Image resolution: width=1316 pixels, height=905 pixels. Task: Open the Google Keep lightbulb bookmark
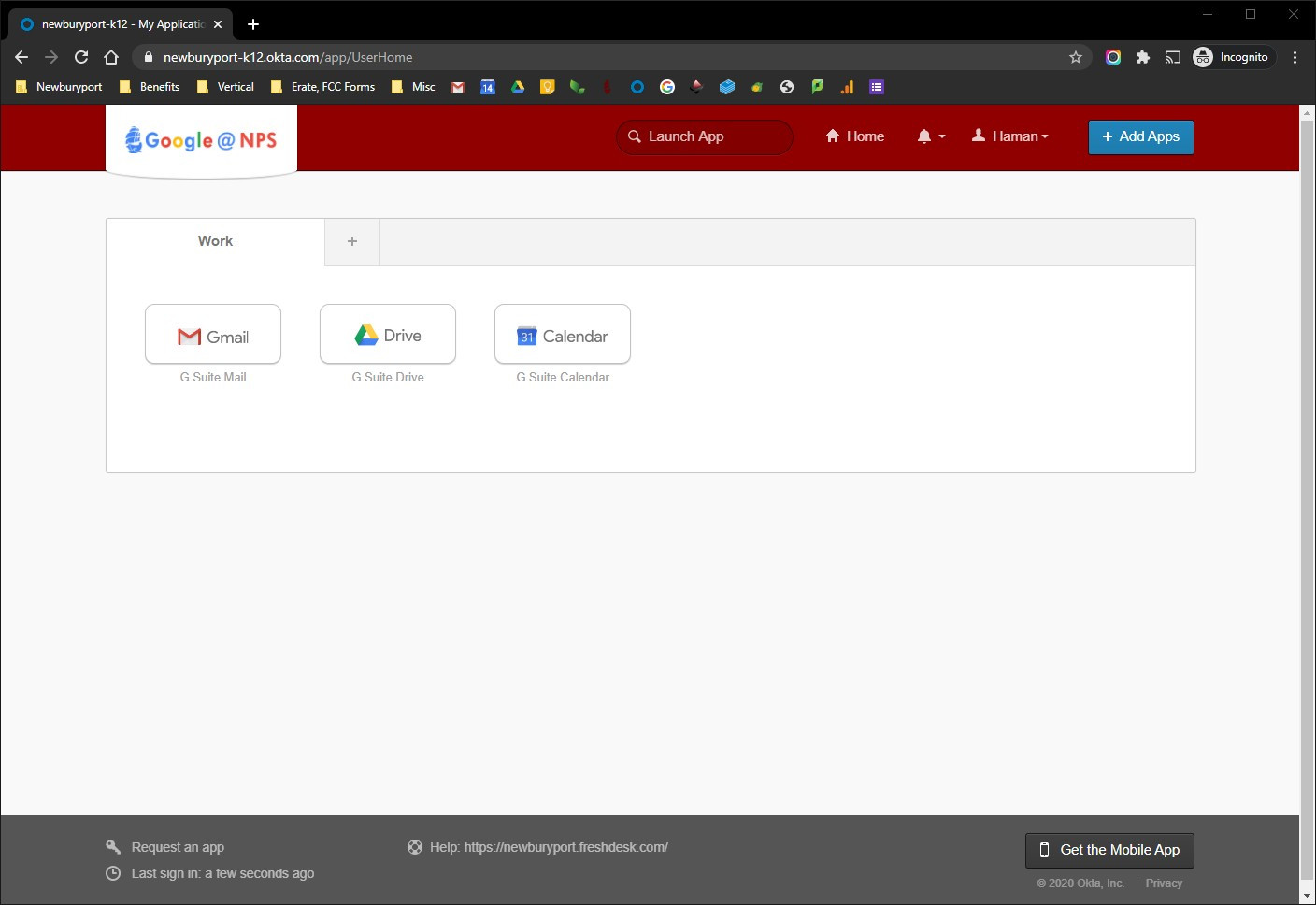coord(548,87)
